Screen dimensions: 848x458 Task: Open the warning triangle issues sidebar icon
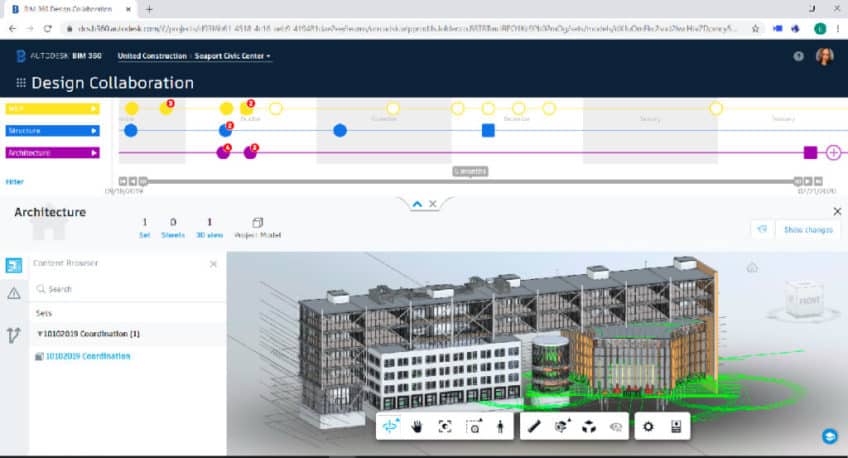tap(14, 294)
